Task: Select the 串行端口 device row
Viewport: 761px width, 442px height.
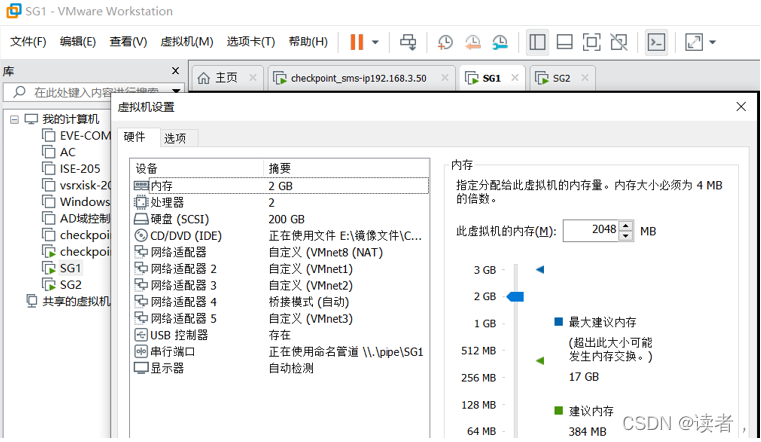Action: coord(280,352)
